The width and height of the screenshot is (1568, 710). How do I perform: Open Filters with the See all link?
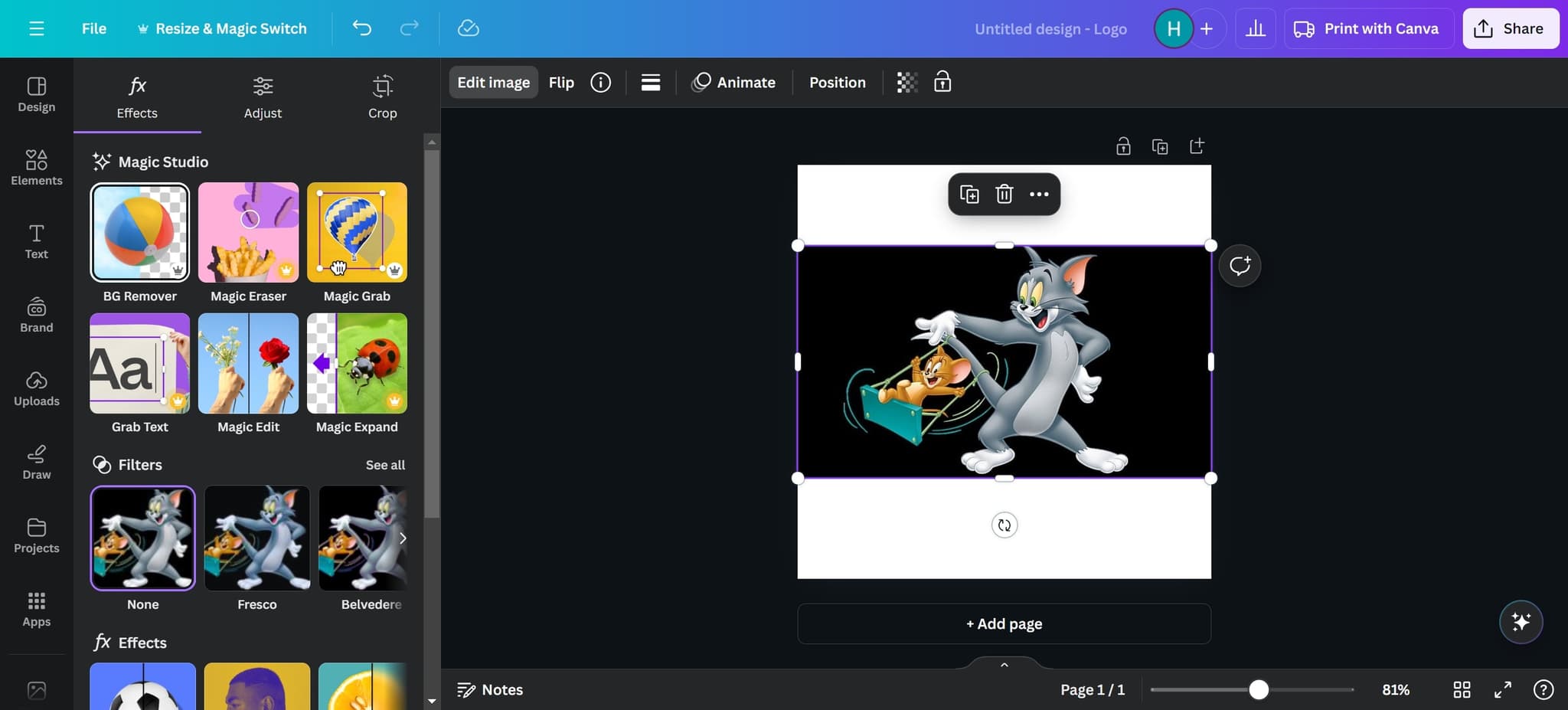(x=385, y=464)
